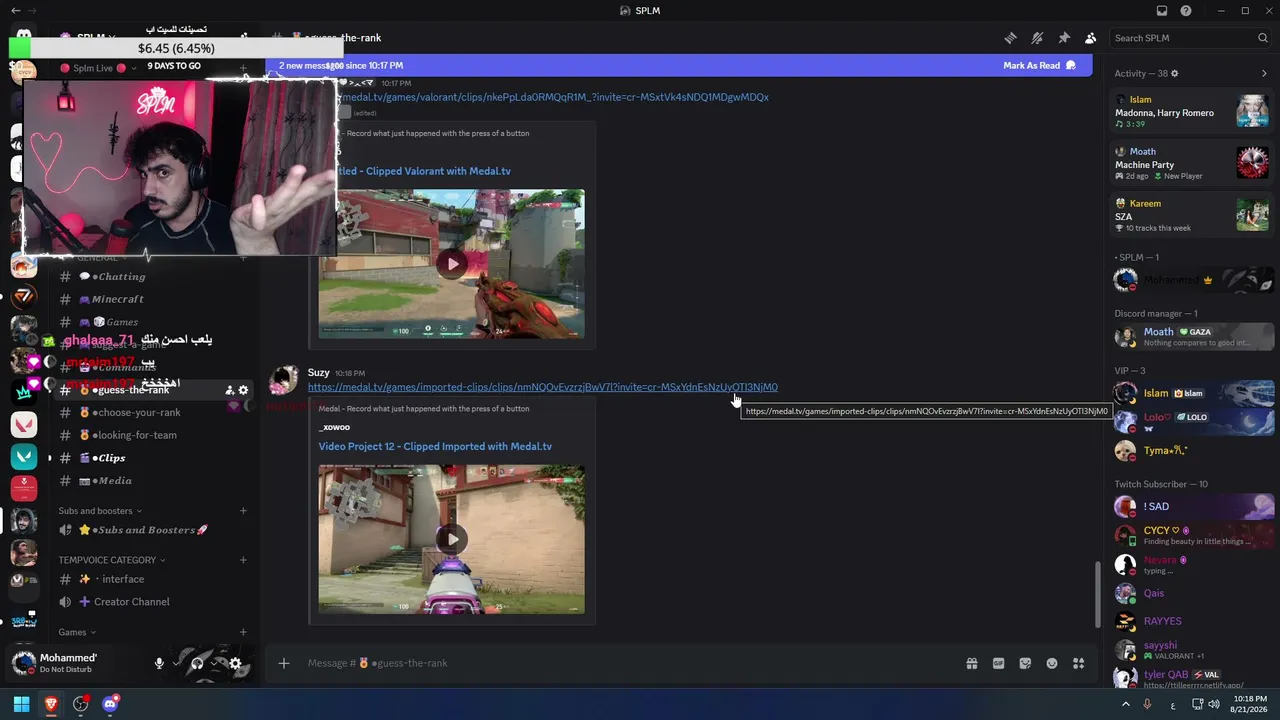Open the looking-for-team channel
The width and height of the screenshot is (1280, 720).
153,435
